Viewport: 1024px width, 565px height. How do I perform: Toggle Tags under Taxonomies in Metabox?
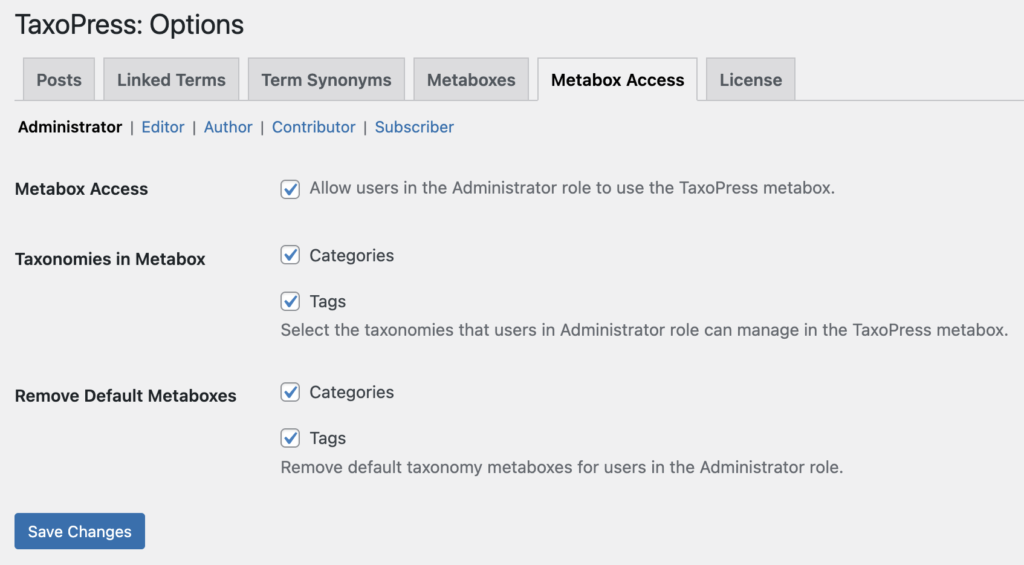[290, 301]
